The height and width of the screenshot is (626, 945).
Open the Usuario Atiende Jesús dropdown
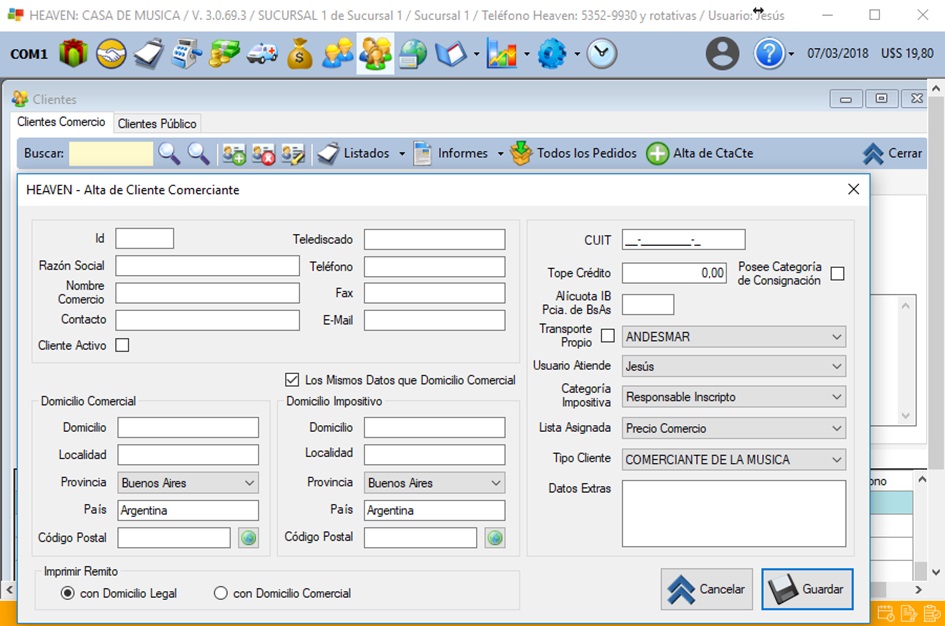(x=733, y=366)
